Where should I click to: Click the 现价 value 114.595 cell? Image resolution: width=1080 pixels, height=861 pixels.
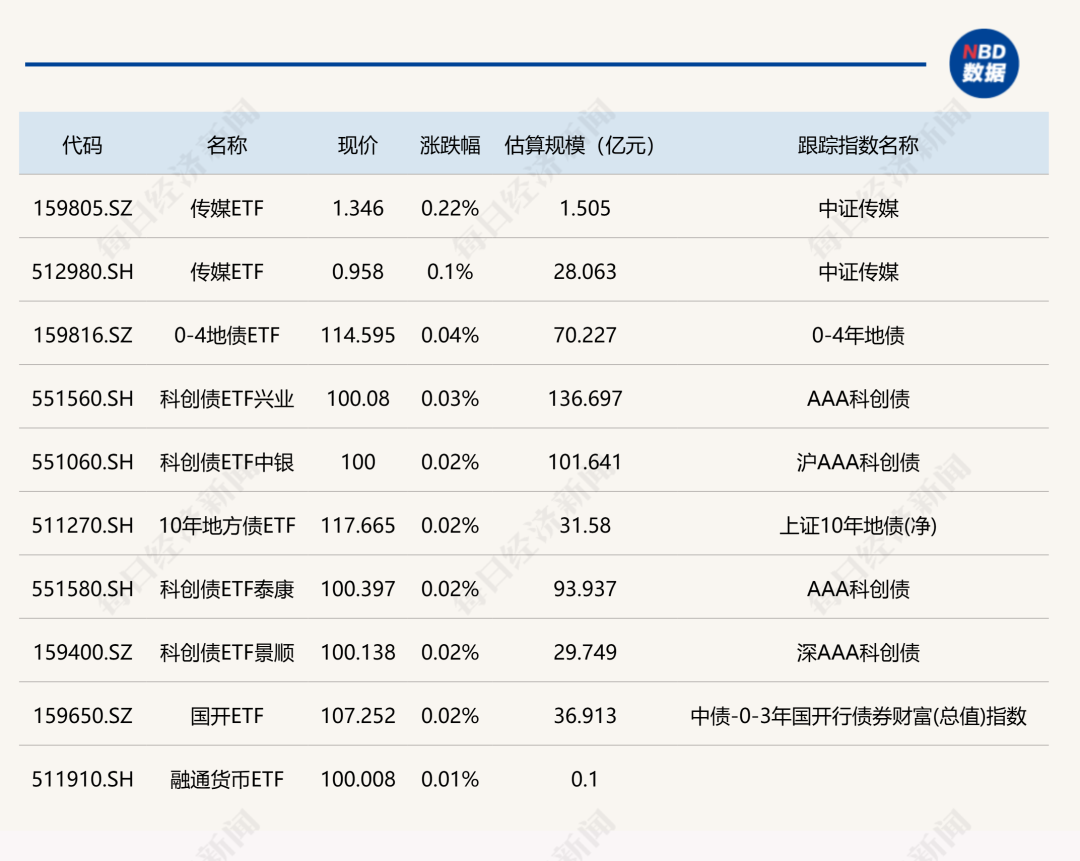click(x=358, y=335)
